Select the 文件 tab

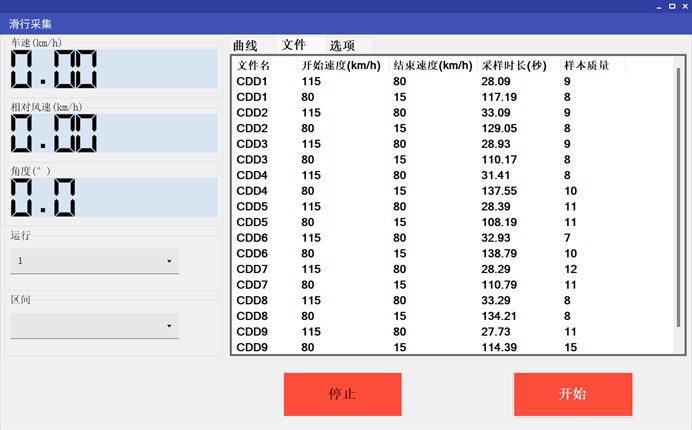pos(294,45)
